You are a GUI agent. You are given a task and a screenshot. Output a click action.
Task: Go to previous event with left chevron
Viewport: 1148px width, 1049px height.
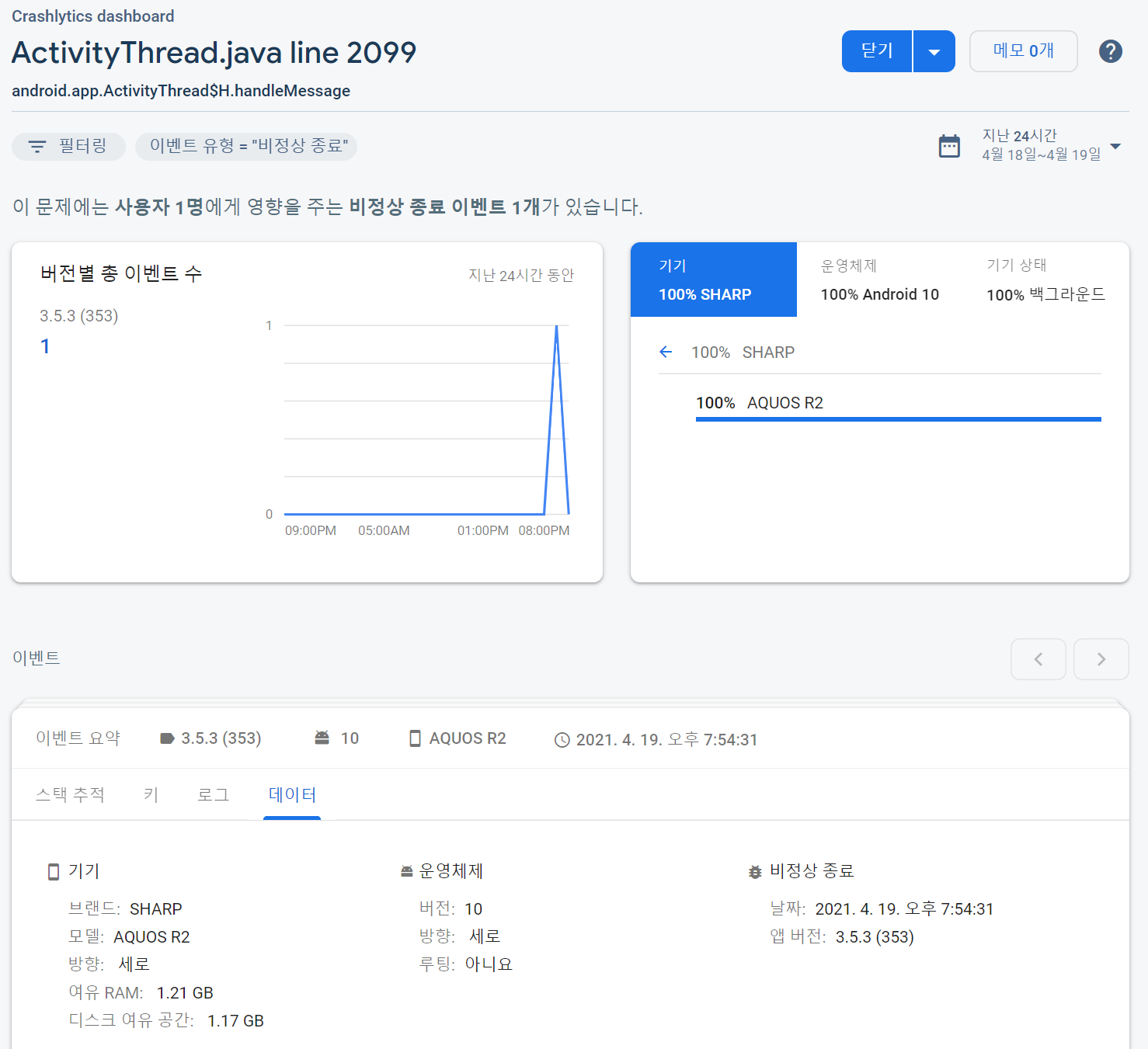click(1038, 659)
